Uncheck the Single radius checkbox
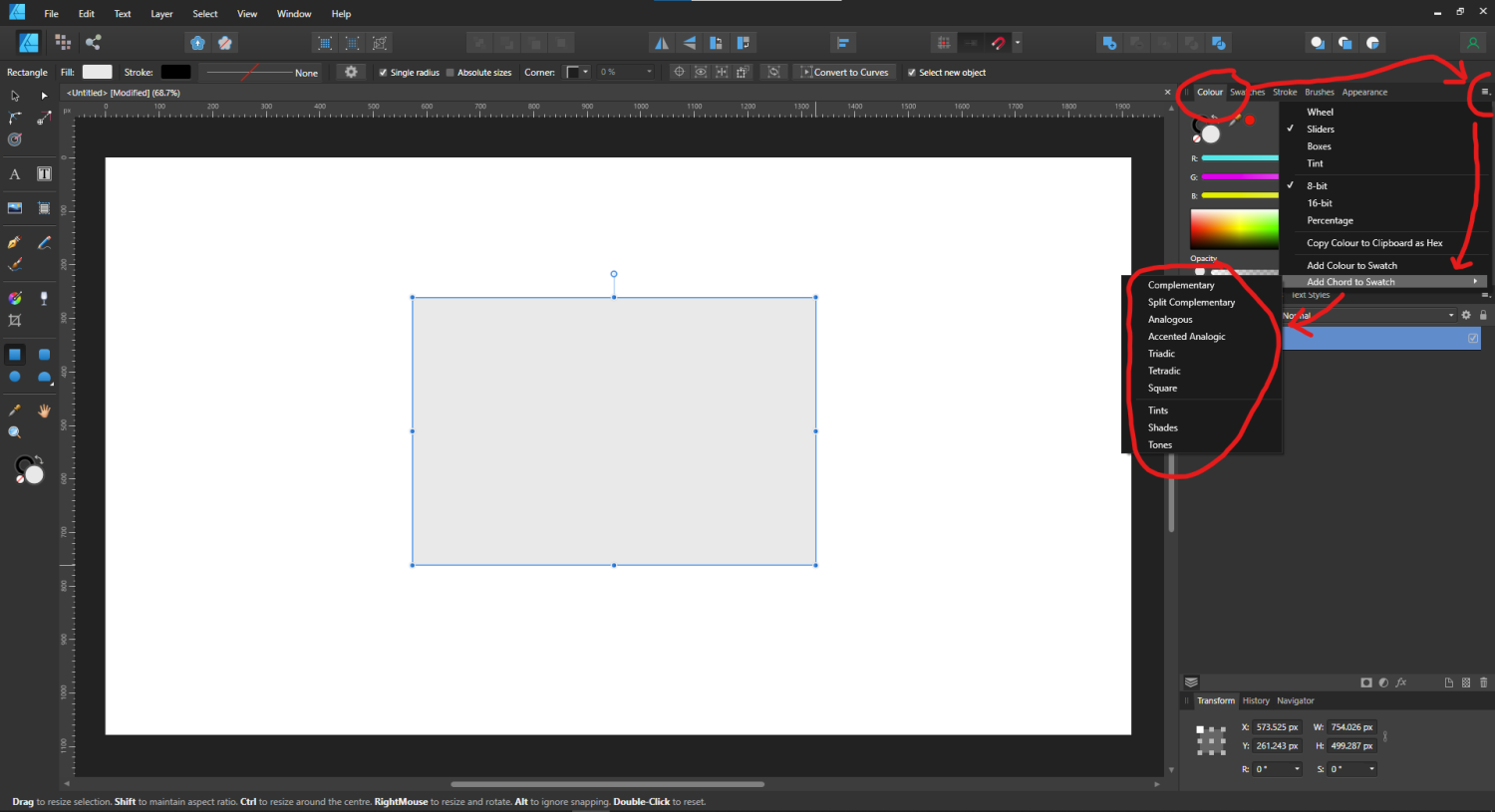This screenshot has height=812, width=1495. (x=383, y=73)
